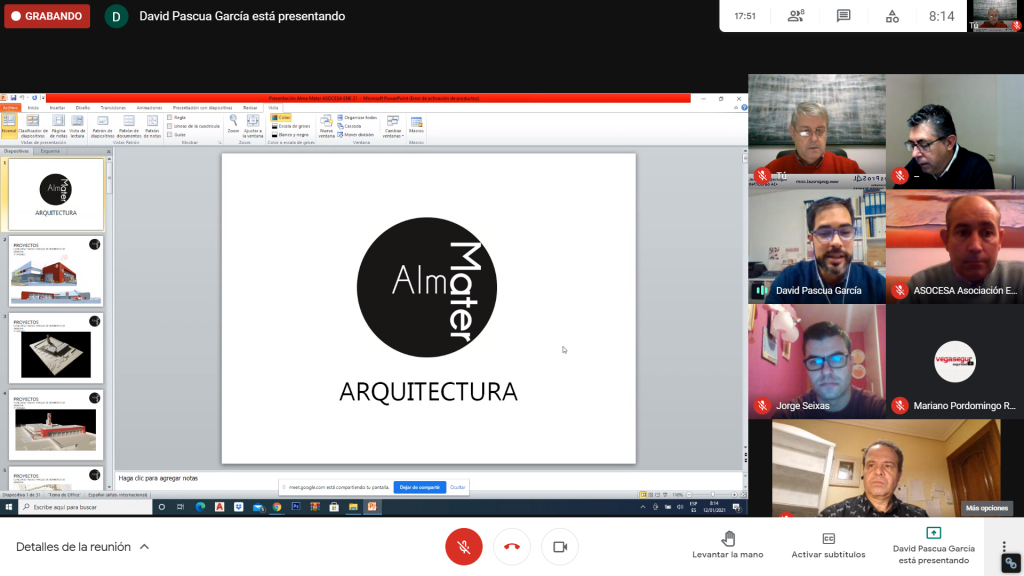Image resolution: width=1024 pixels, height=576 pixels.
Task: Switch to the Diseño ribbon tab
Action: 83,108
